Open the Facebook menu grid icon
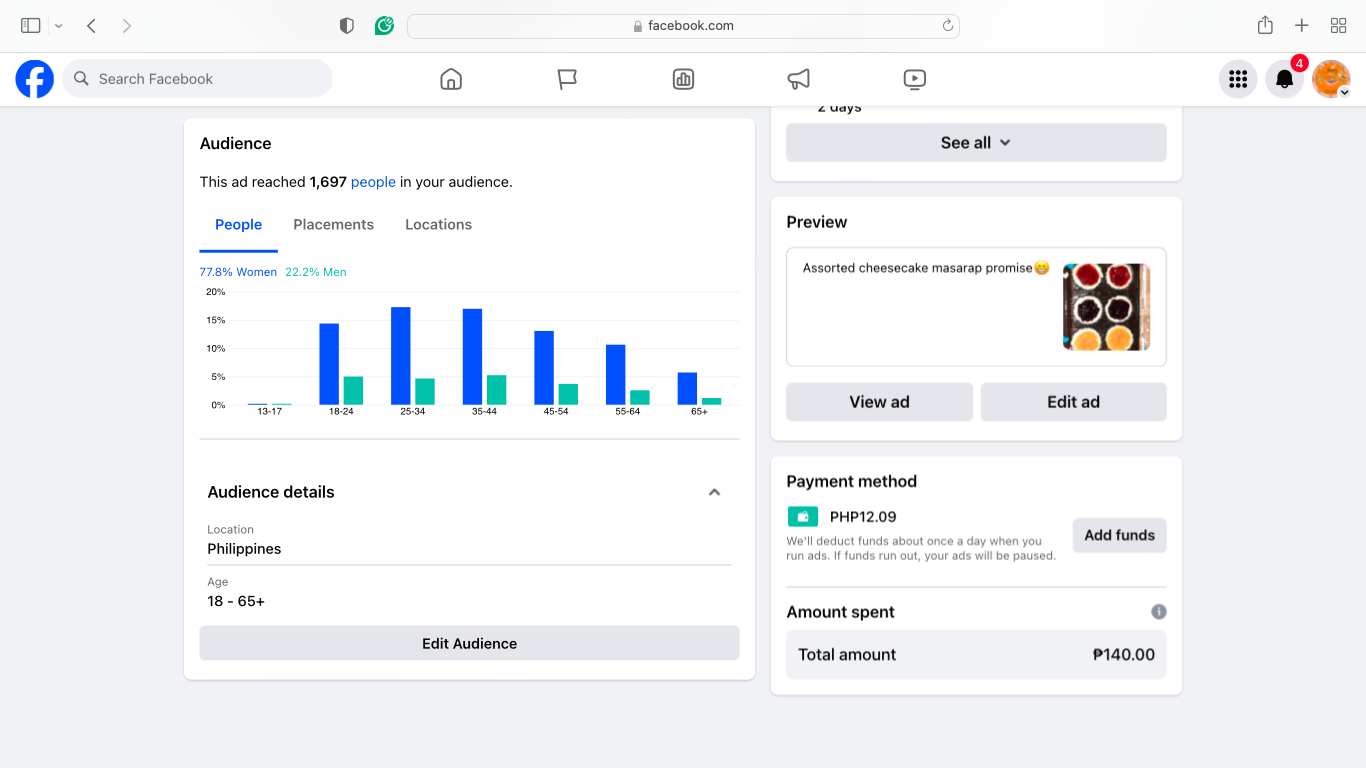 [x=1238, y=79]
